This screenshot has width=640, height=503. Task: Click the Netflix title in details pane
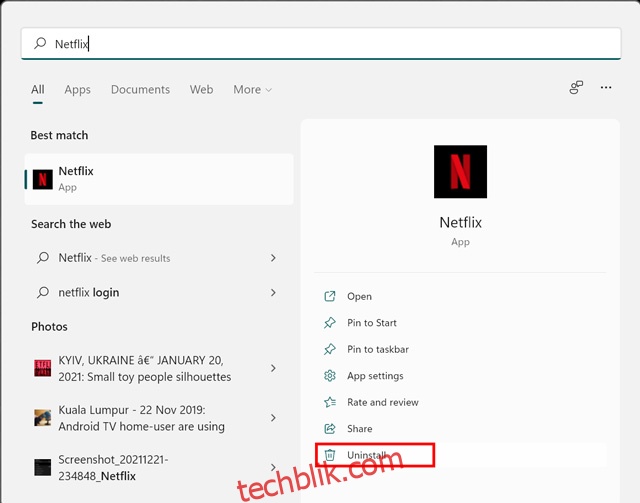460,223
